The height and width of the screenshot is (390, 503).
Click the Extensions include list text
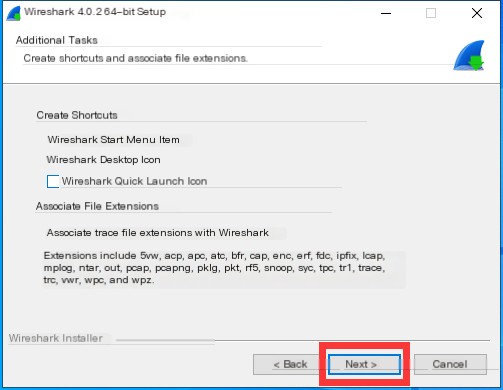point(214,268)
